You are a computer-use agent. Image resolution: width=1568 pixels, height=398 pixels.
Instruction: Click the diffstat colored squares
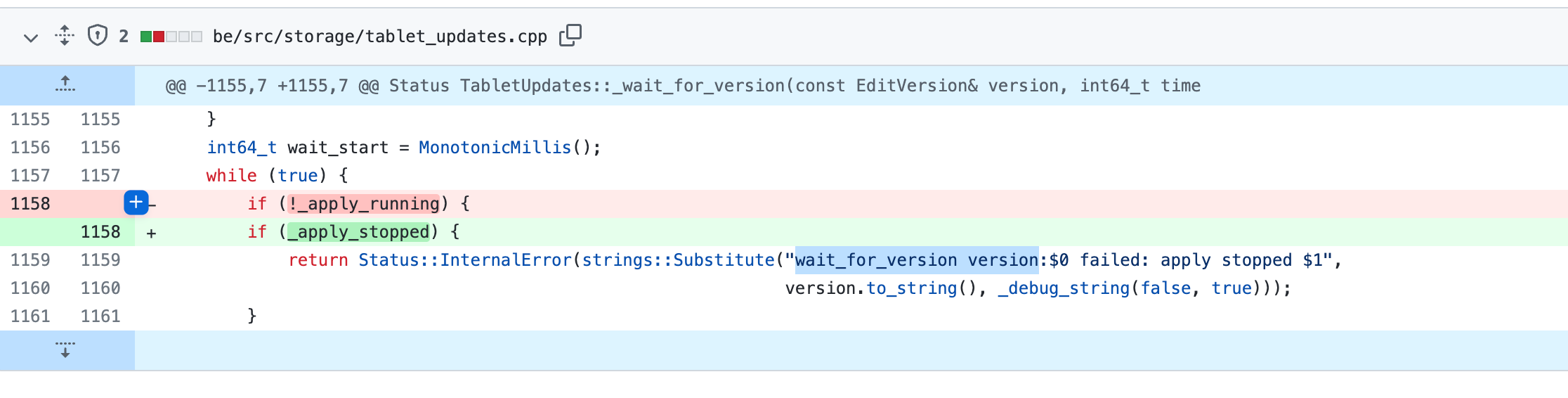(171, 37)
